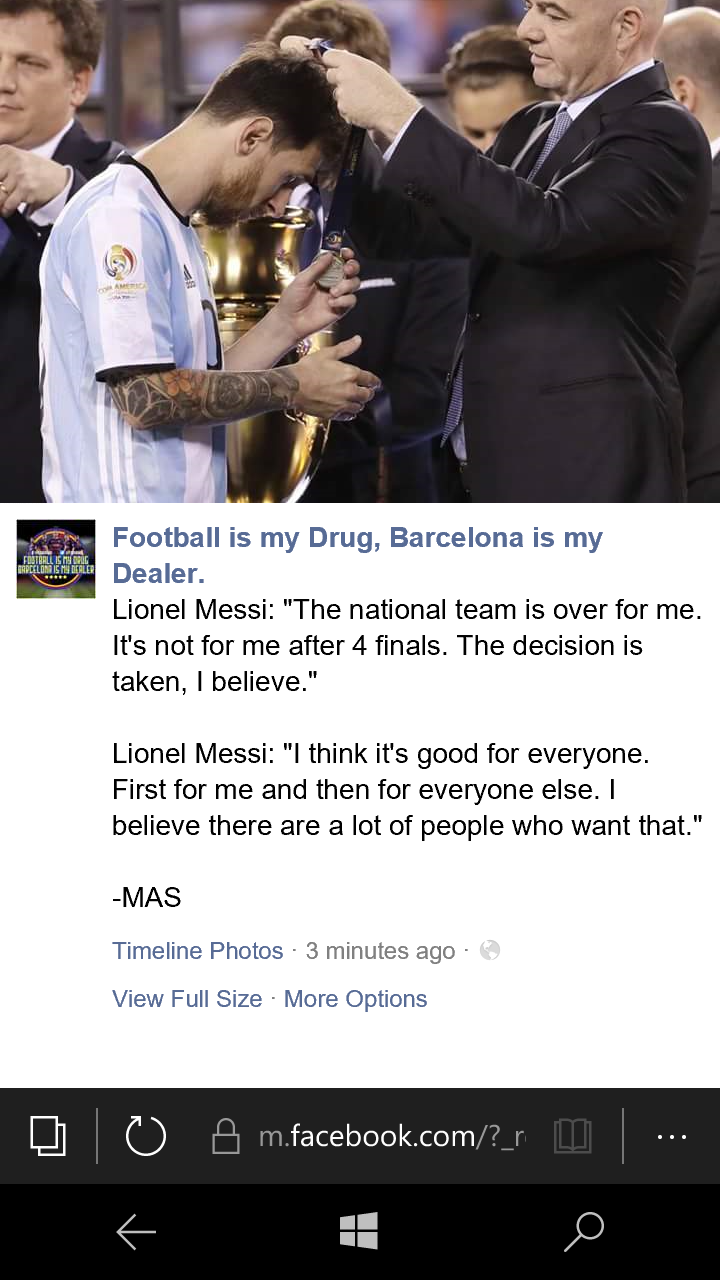Open the Messi medal ceremony photo

coord(360,250)
